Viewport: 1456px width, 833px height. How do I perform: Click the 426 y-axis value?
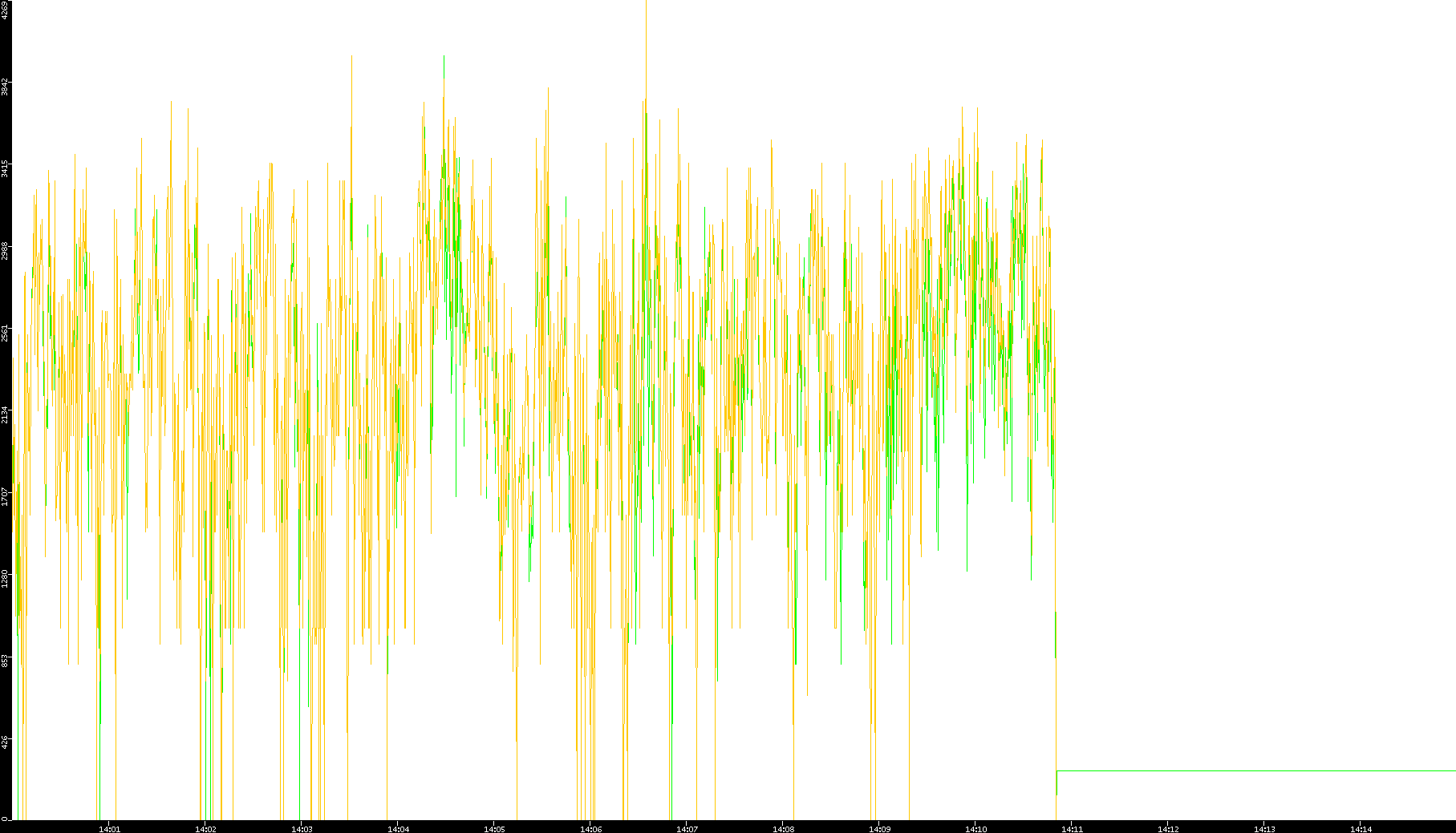click(5, 742)
